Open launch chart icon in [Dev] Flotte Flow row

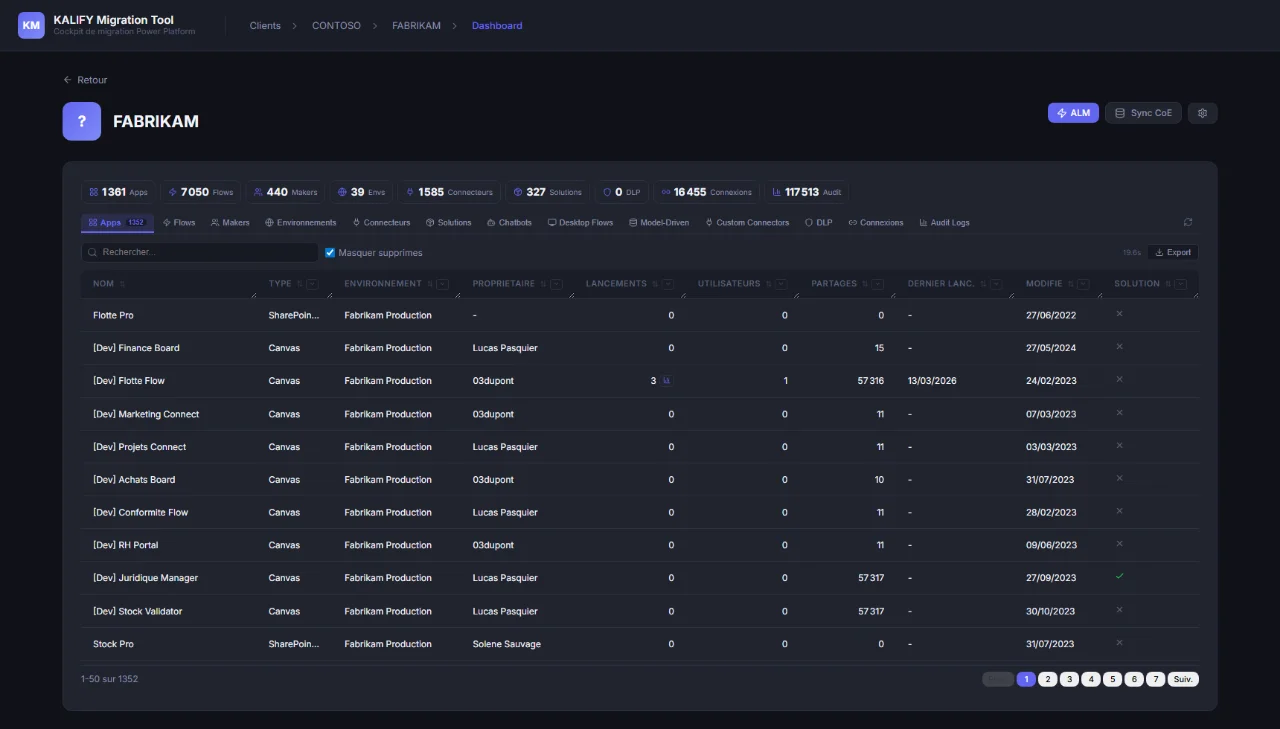click(667, 381)
